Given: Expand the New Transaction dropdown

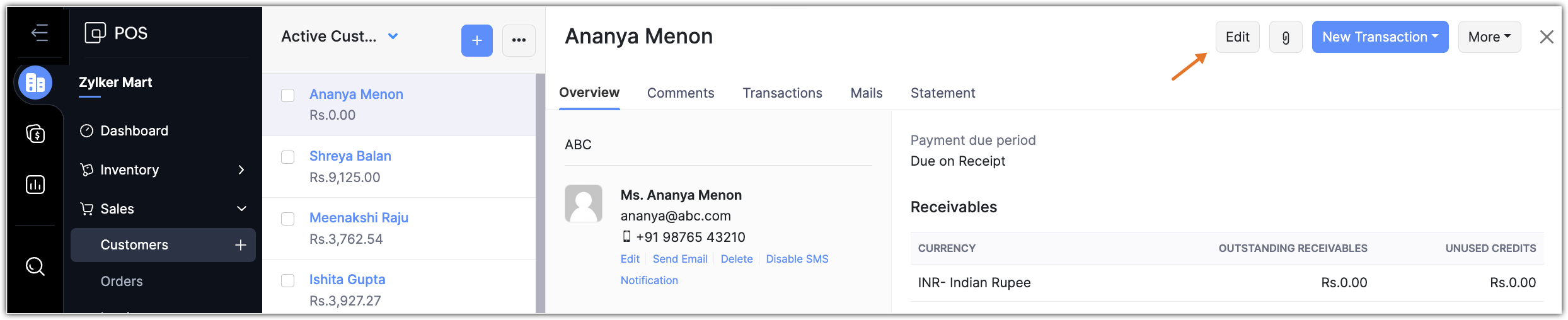Looking at the screenshot, I should coord(1380,37).
